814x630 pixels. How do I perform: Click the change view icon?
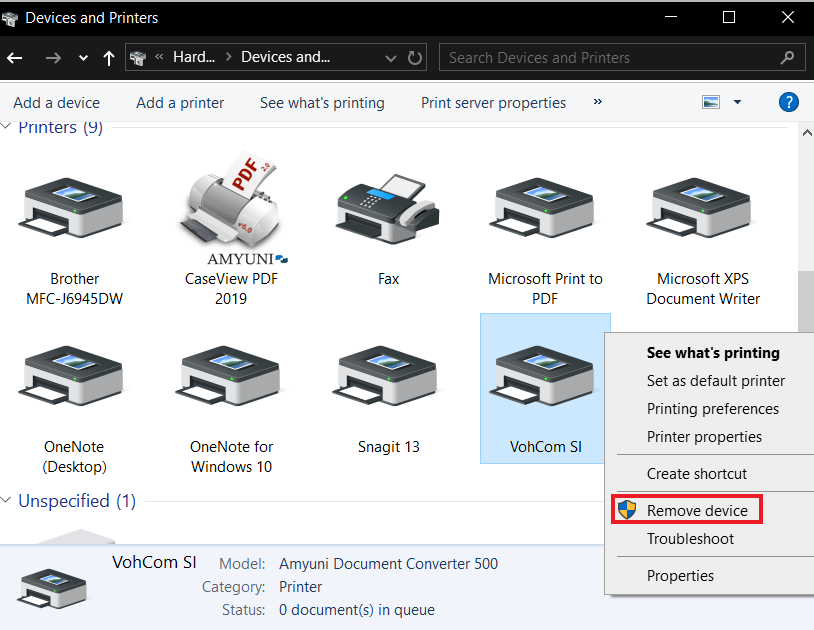711,102
